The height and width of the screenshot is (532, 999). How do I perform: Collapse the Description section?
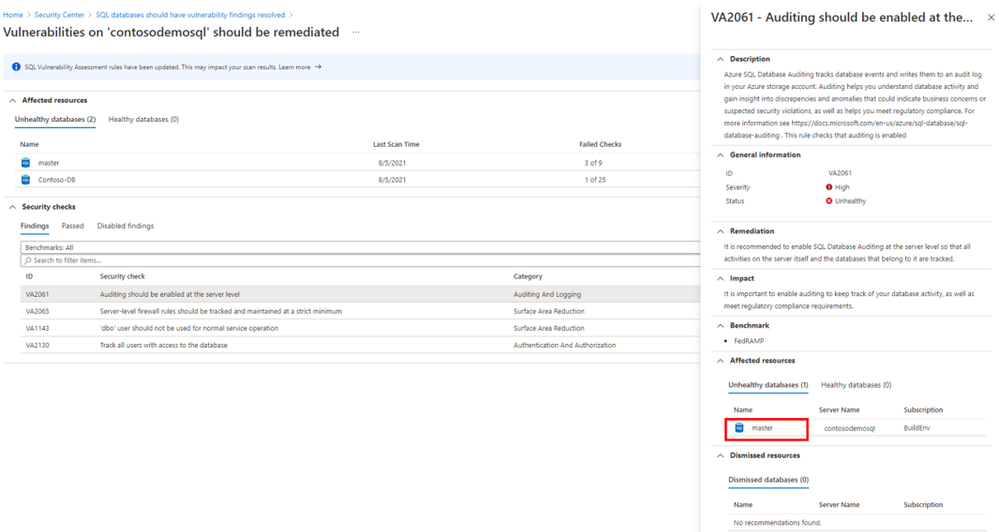click(x=721, y=59)
